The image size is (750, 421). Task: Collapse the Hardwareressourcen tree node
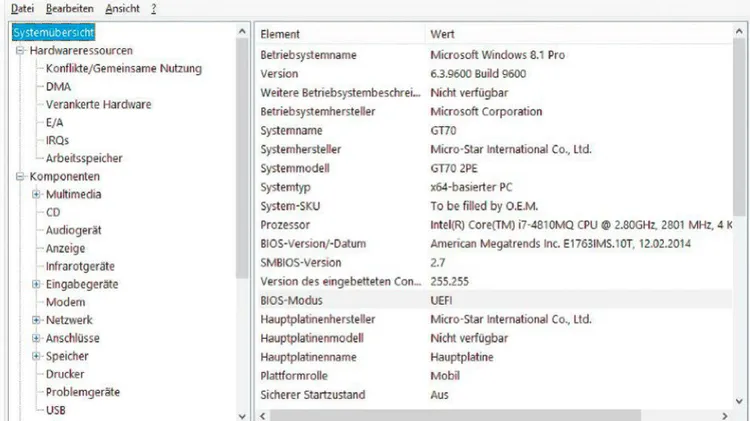(20, 50)
